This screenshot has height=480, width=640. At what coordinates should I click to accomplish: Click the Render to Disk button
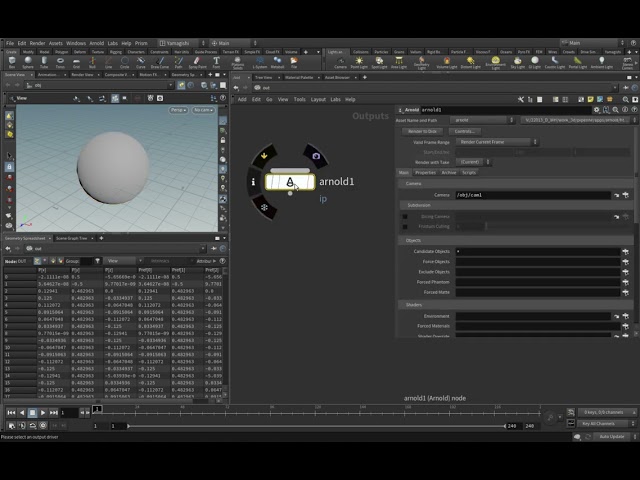422,131
